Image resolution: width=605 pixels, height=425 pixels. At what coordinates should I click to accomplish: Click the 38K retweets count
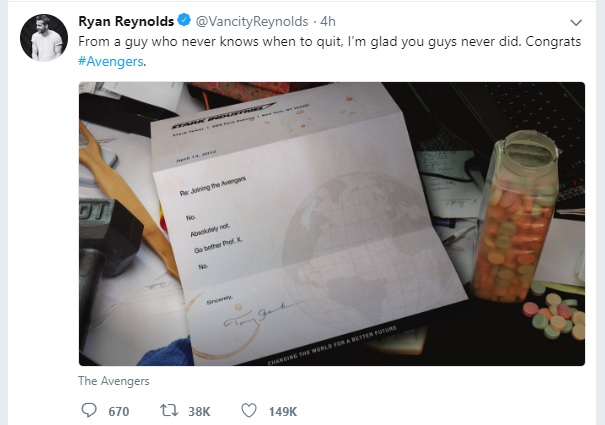point(199,411)
